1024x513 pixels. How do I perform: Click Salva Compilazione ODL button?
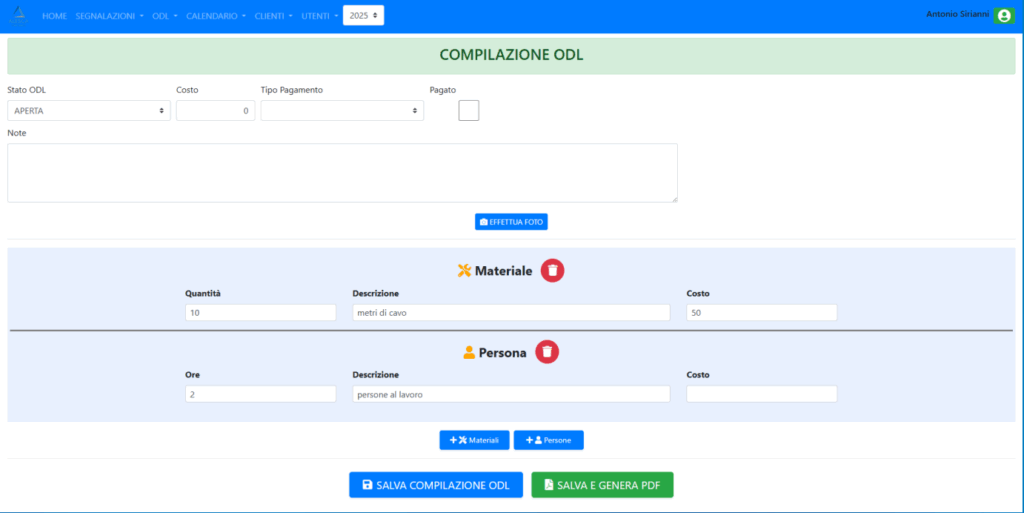(x=435, y=485)
